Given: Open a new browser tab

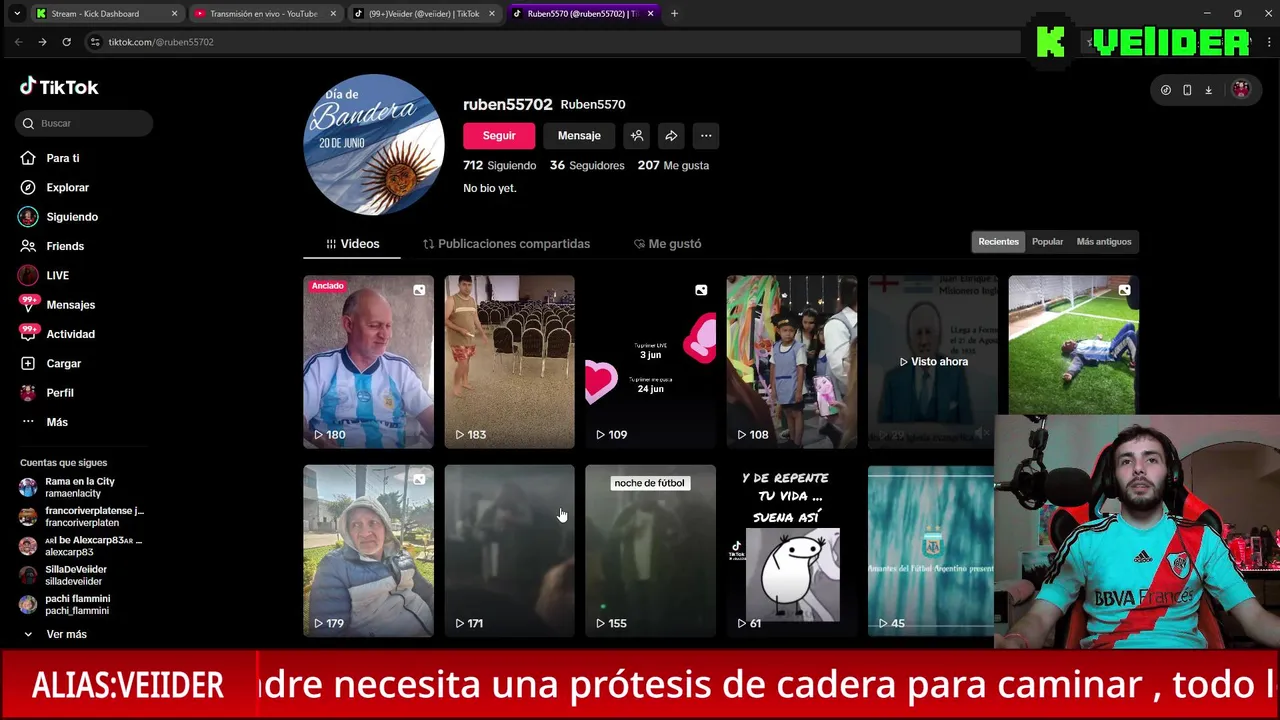Looking at the screenshot, I should 674,14.
